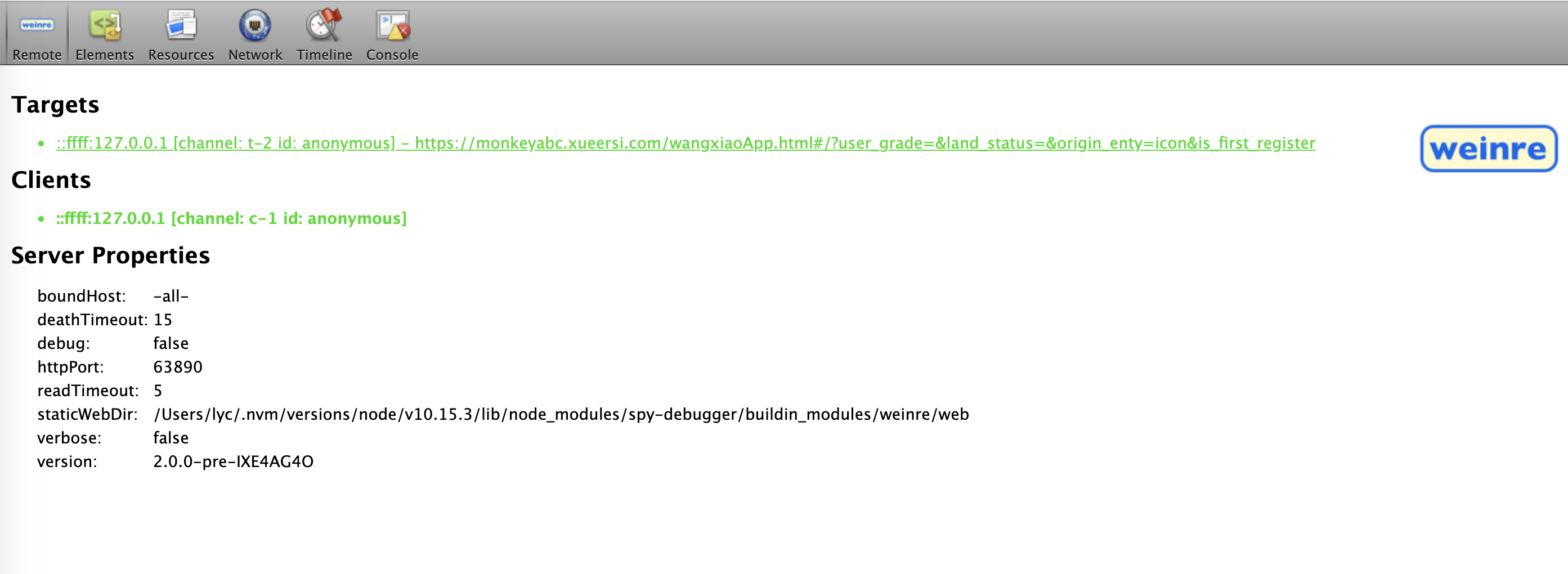The height and width of the screenshot is (574, 1568).
Task: Select the verbose value false
Action: [171, 438]
